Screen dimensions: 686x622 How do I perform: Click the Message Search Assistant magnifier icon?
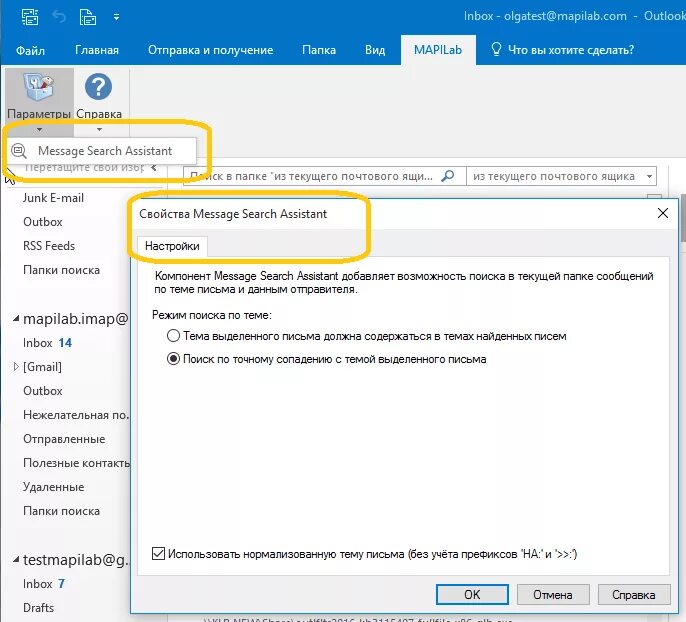tap(19, 151)
